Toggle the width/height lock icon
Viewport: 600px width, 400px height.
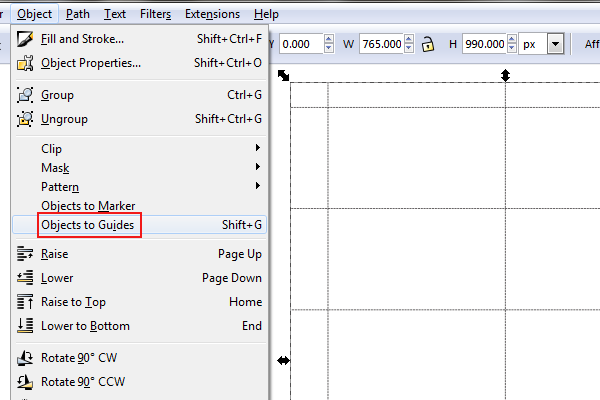427,44
